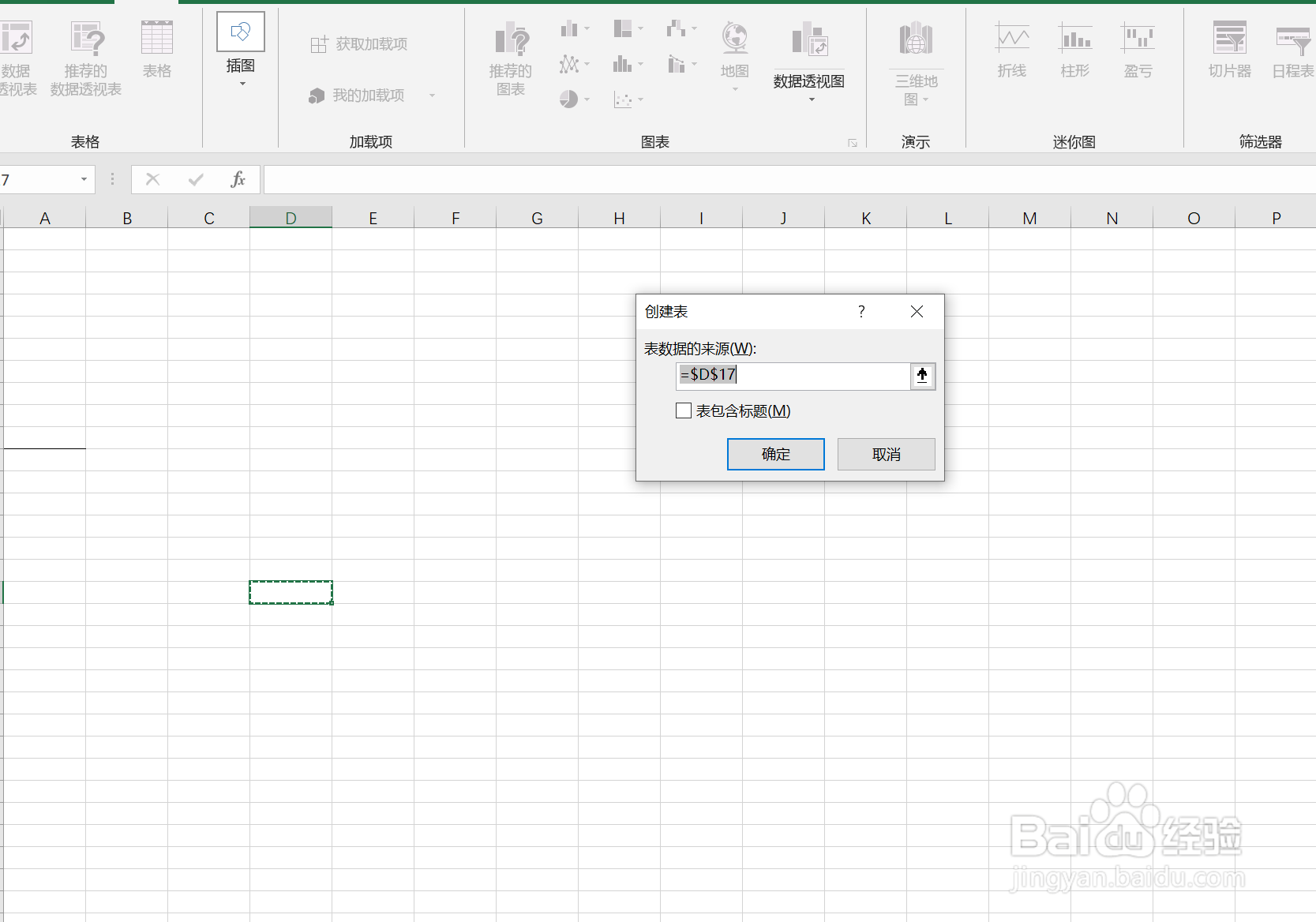Check 'My table has headers' (表包含标题)

coord(684,410)
